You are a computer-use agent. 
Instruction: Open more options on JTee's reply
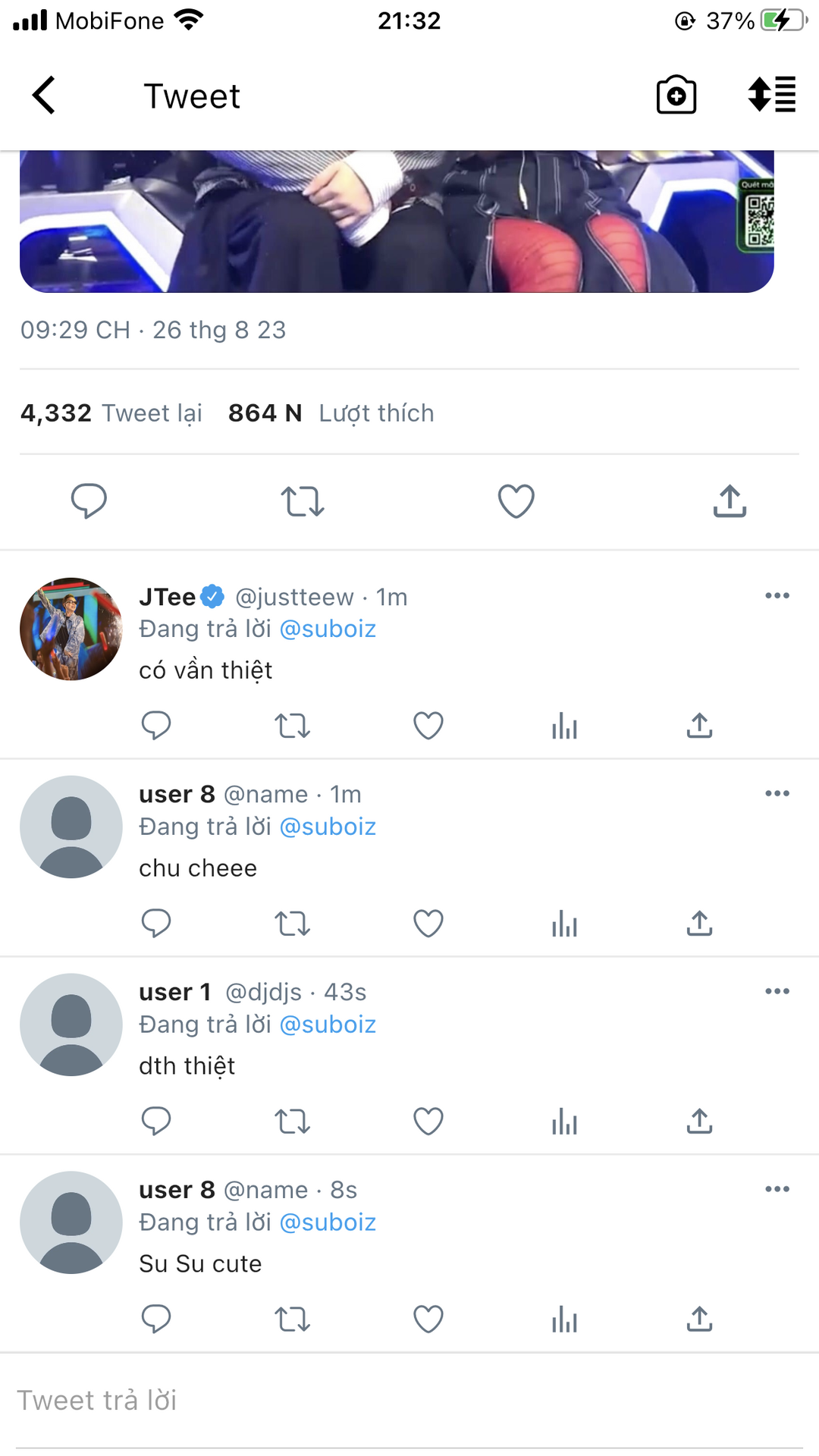tap(777, 596)
